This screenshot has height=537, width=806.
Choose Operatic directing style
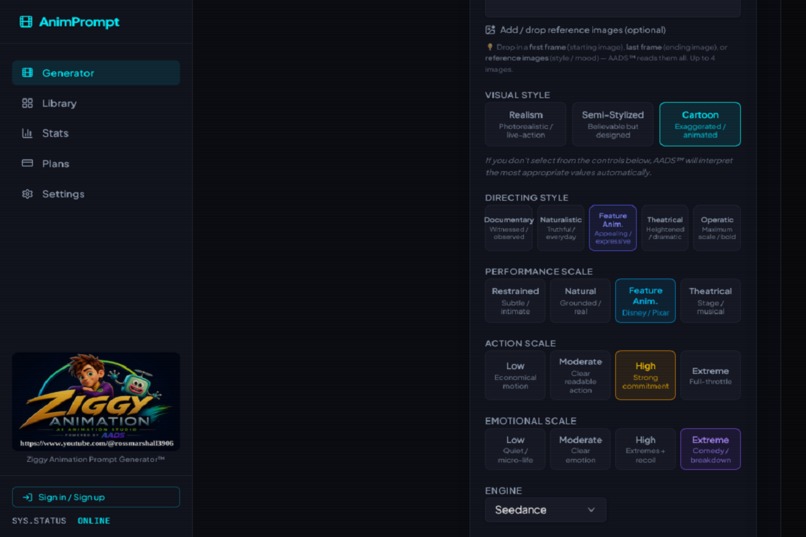coord(717,228)
